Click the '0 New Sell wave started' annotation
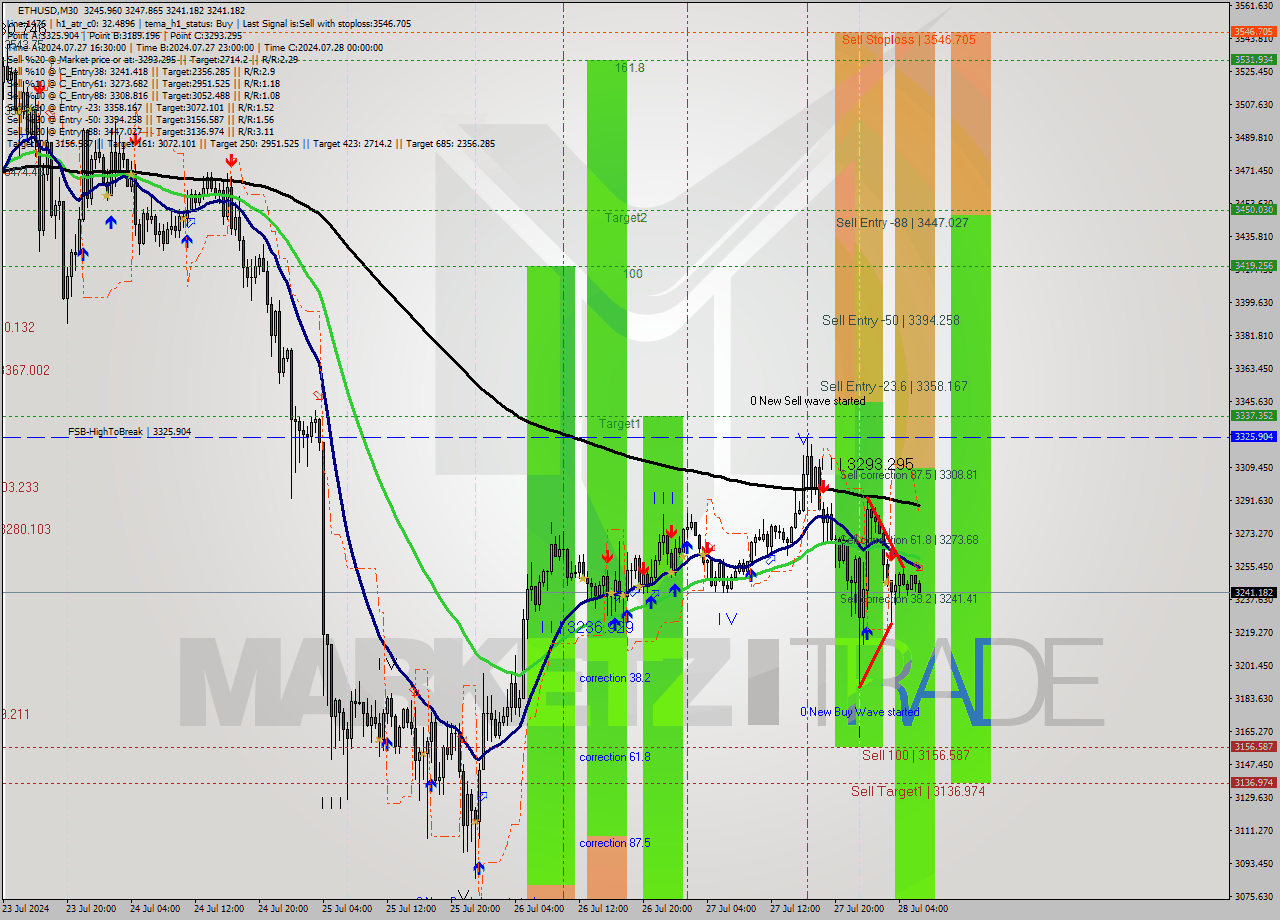The height and width of the screenshot is (920, 1280). [808, 401]
